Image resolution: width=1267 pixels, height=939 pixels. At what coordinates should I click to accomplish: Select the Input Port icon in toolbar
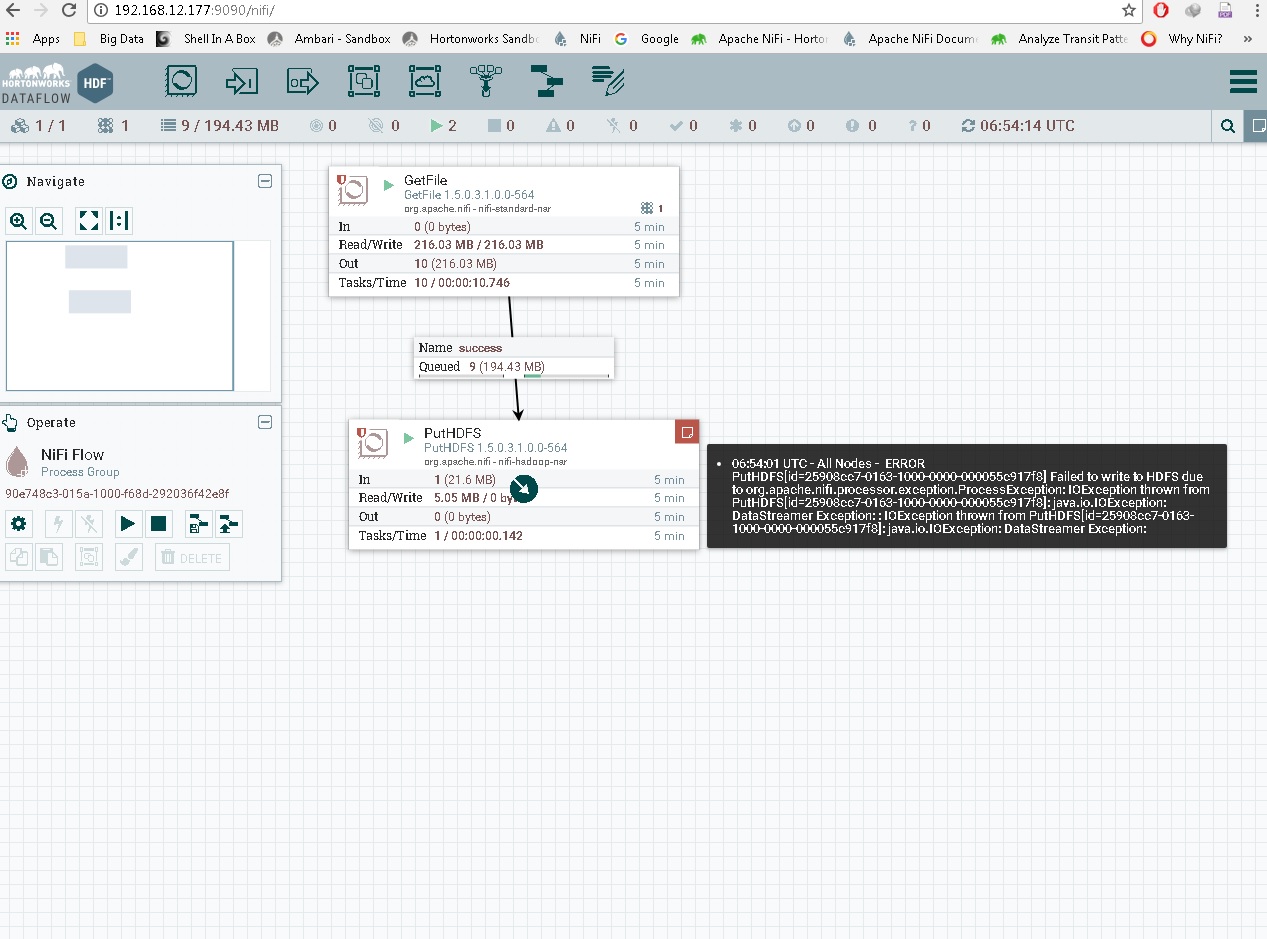click(x=242, y=82)
